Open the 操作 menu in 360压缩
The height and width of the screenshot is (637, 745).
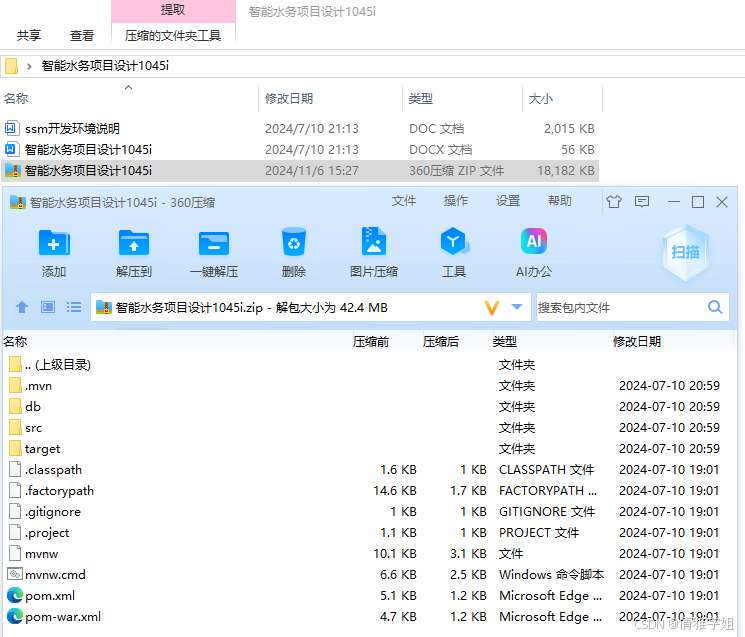click(x=456, y=201)
